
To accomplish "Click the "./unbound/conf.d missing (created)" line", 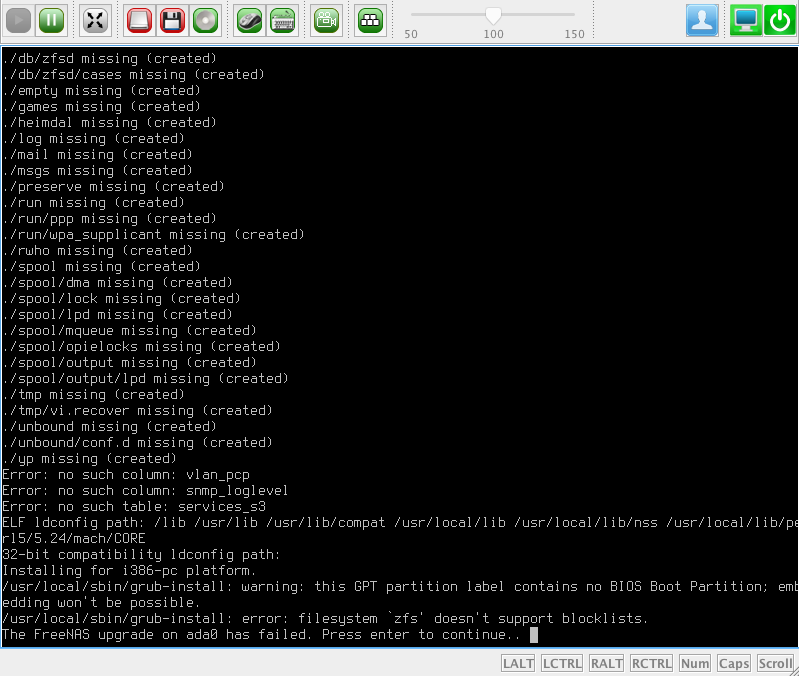I will (x=137, y=443).
